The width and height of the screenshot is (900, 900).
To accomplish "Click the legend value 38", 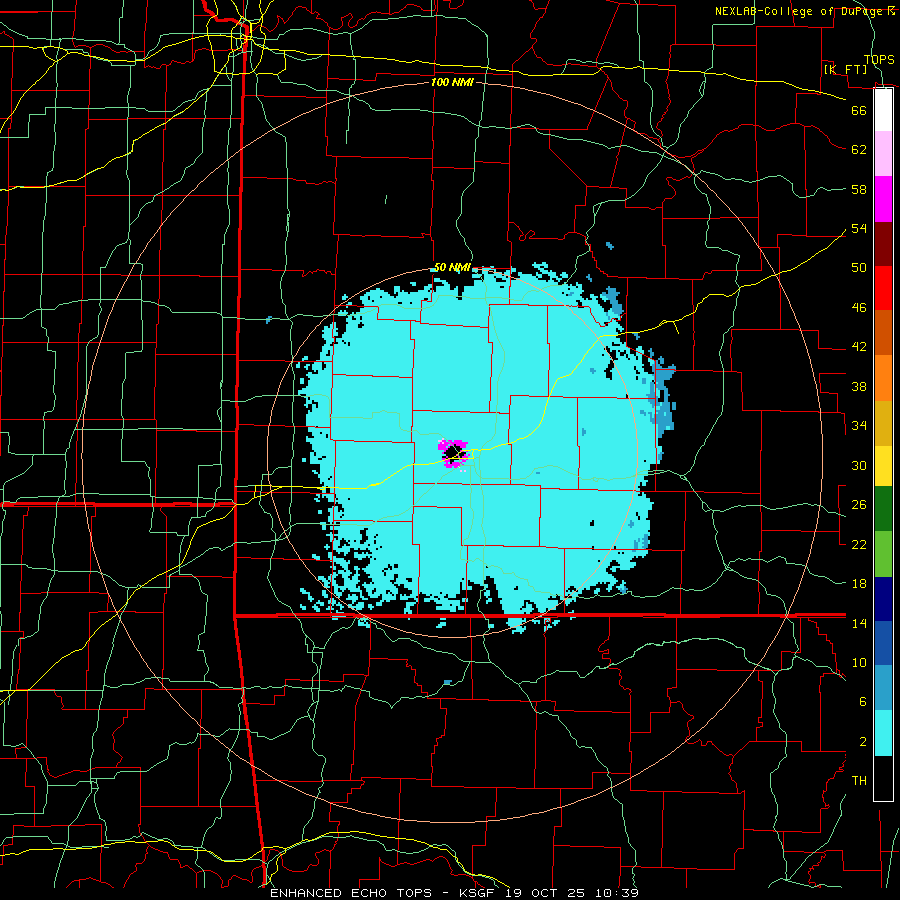I will (859, 386).
